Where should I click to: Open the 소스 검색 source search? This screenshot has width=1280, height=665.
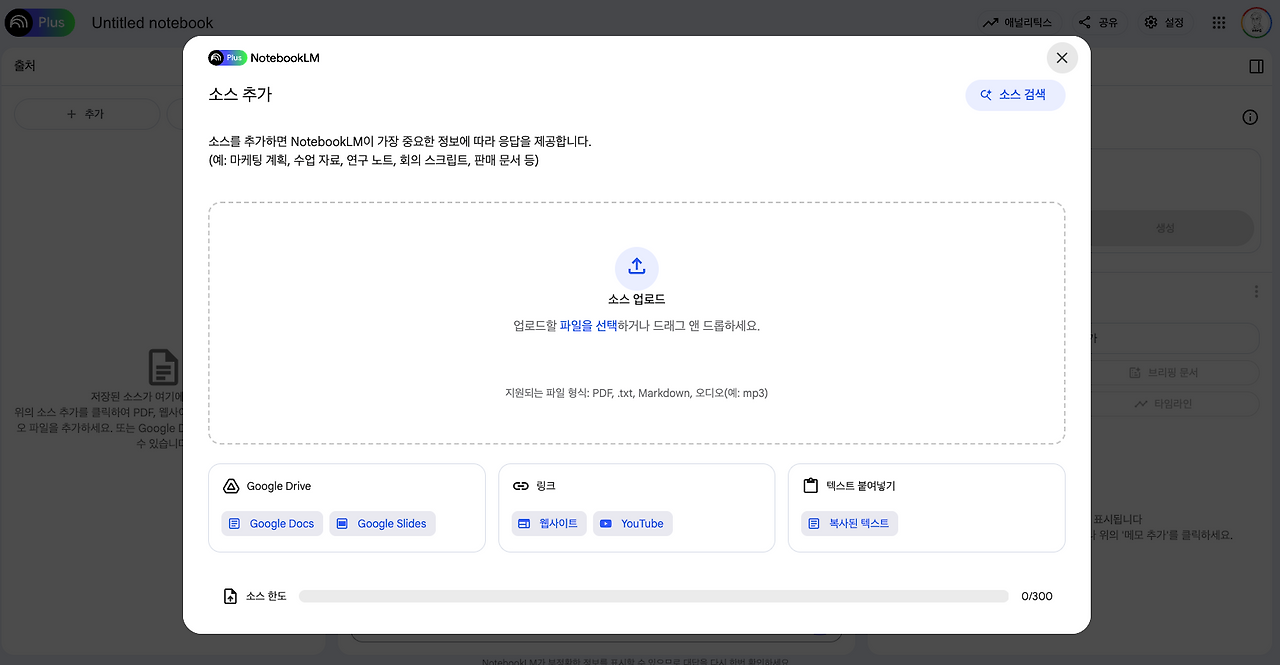(1015, 94)
